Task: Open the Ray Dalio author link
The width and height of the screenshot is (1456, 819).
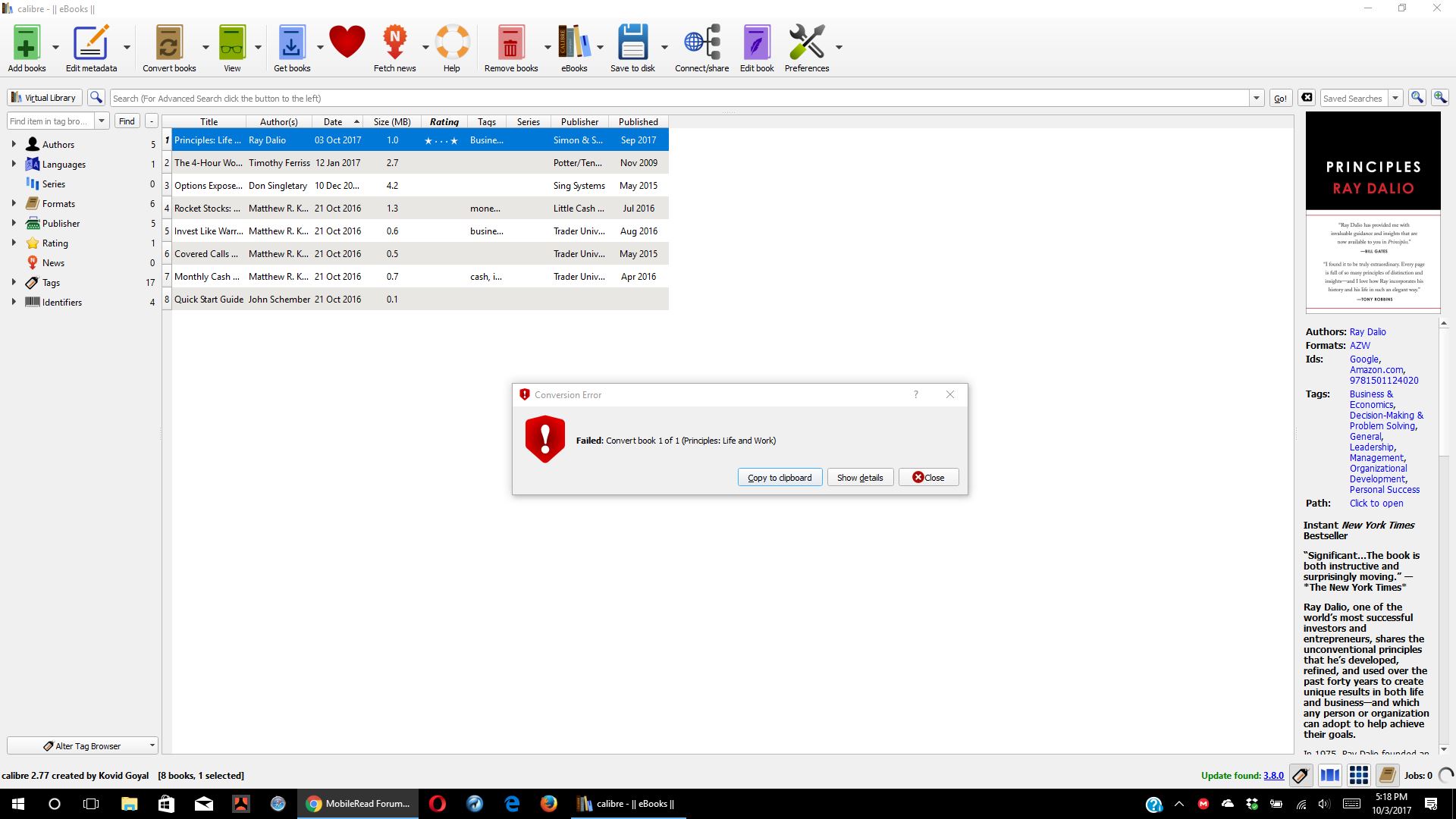Action: click(x=1367, y=331)
